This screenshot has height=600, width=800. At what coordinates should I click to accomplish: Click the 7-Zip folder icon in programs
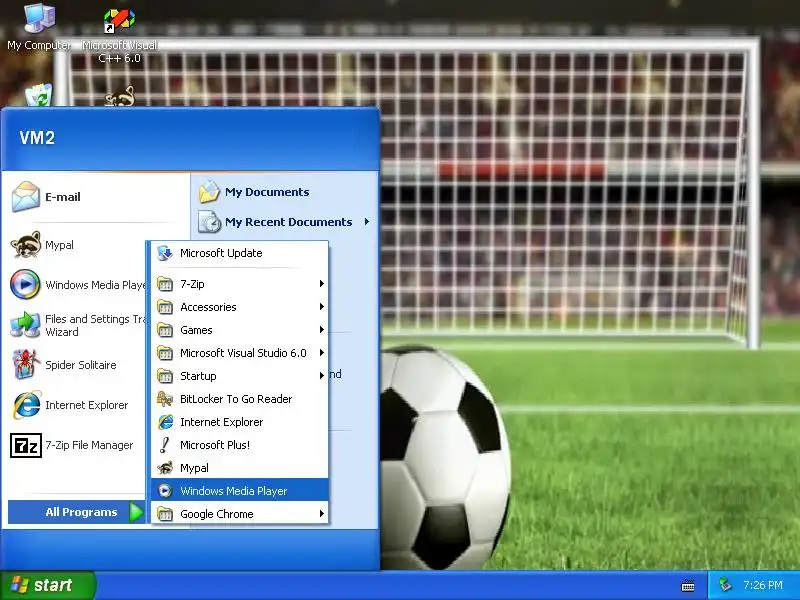coord(165,284)
